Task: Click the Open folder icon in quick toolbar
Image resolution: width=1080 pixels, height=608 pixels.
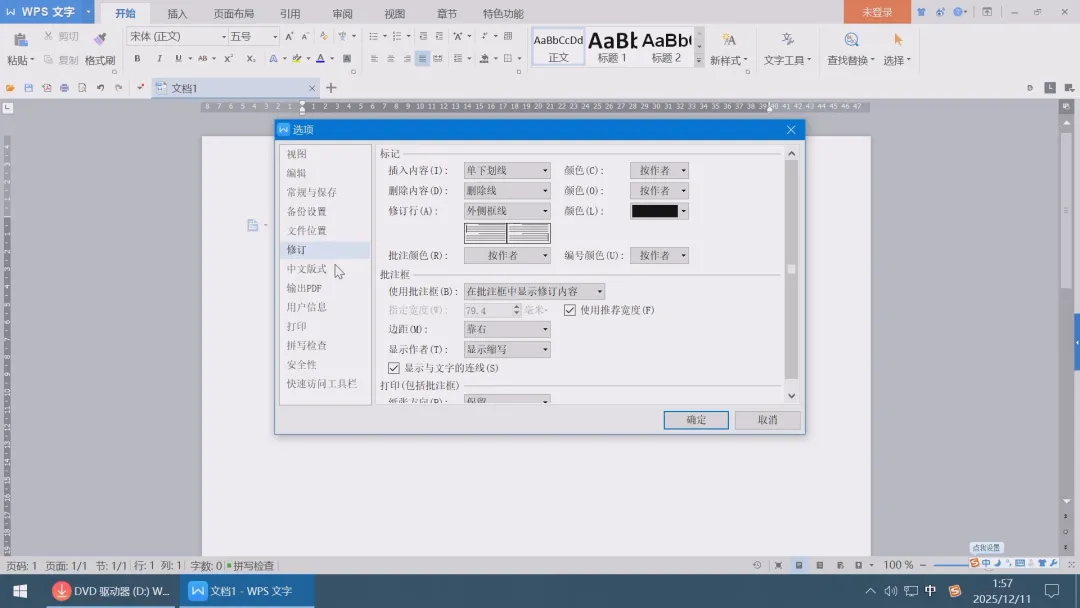Action: click(x=10, y=88)
